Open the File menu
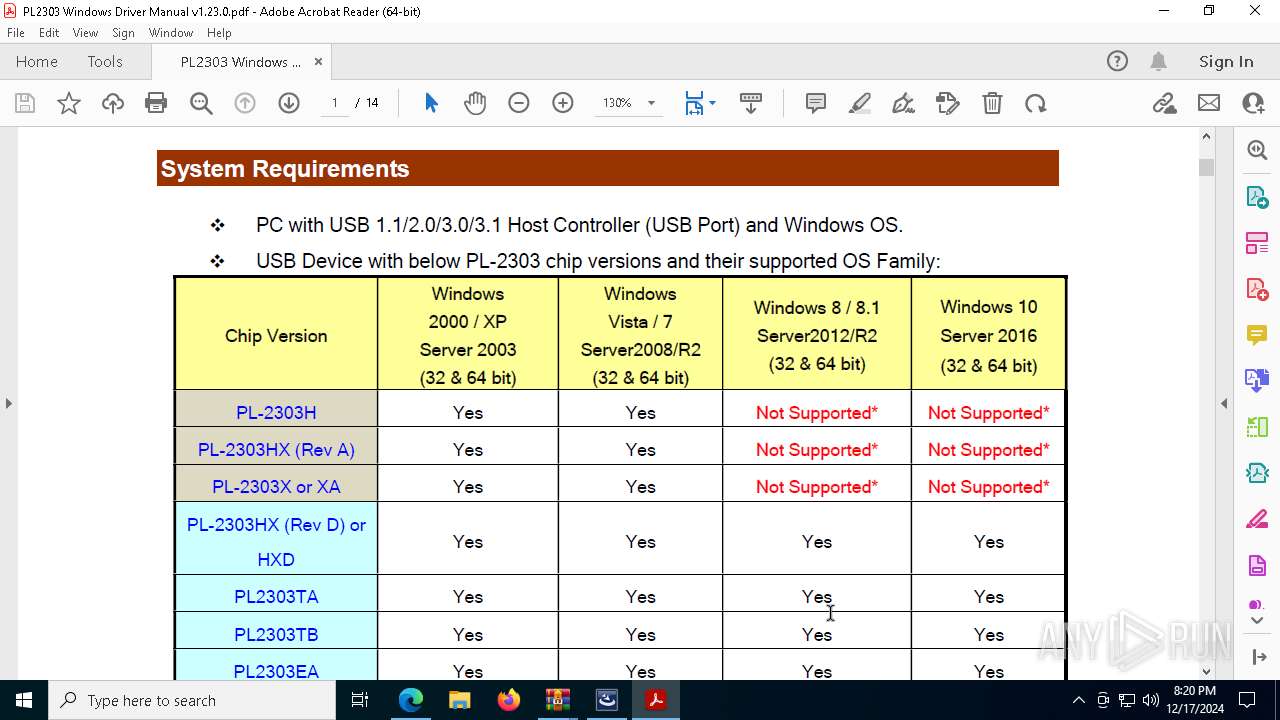Screen dimensions: 1280x720 pos(16,33)
